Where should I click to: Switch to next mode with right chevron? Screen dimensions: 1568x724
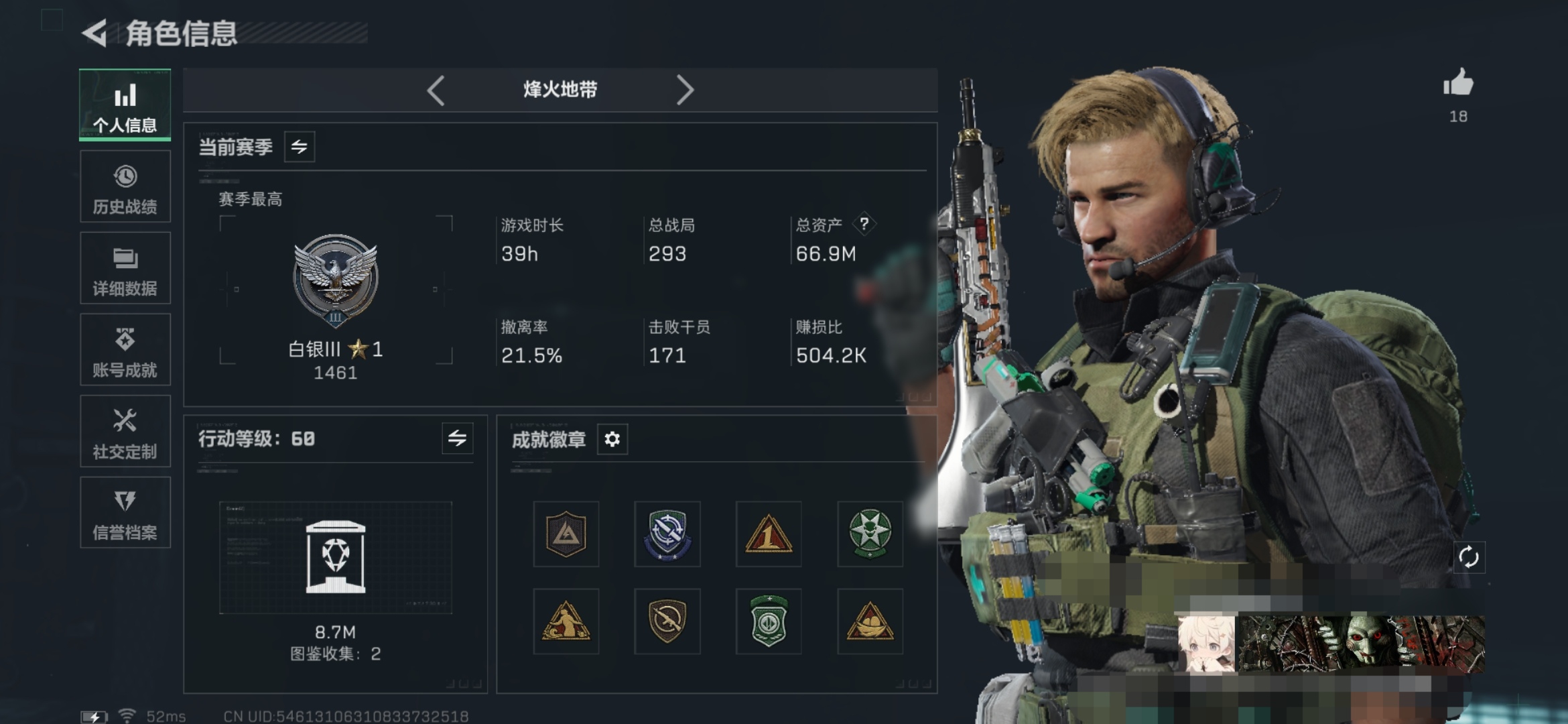684,90
